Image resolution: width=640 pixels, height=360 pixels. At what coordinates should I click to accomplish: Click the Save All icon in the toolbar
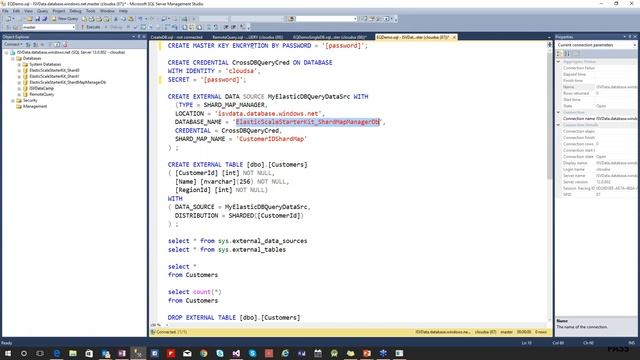coord(44,19)
